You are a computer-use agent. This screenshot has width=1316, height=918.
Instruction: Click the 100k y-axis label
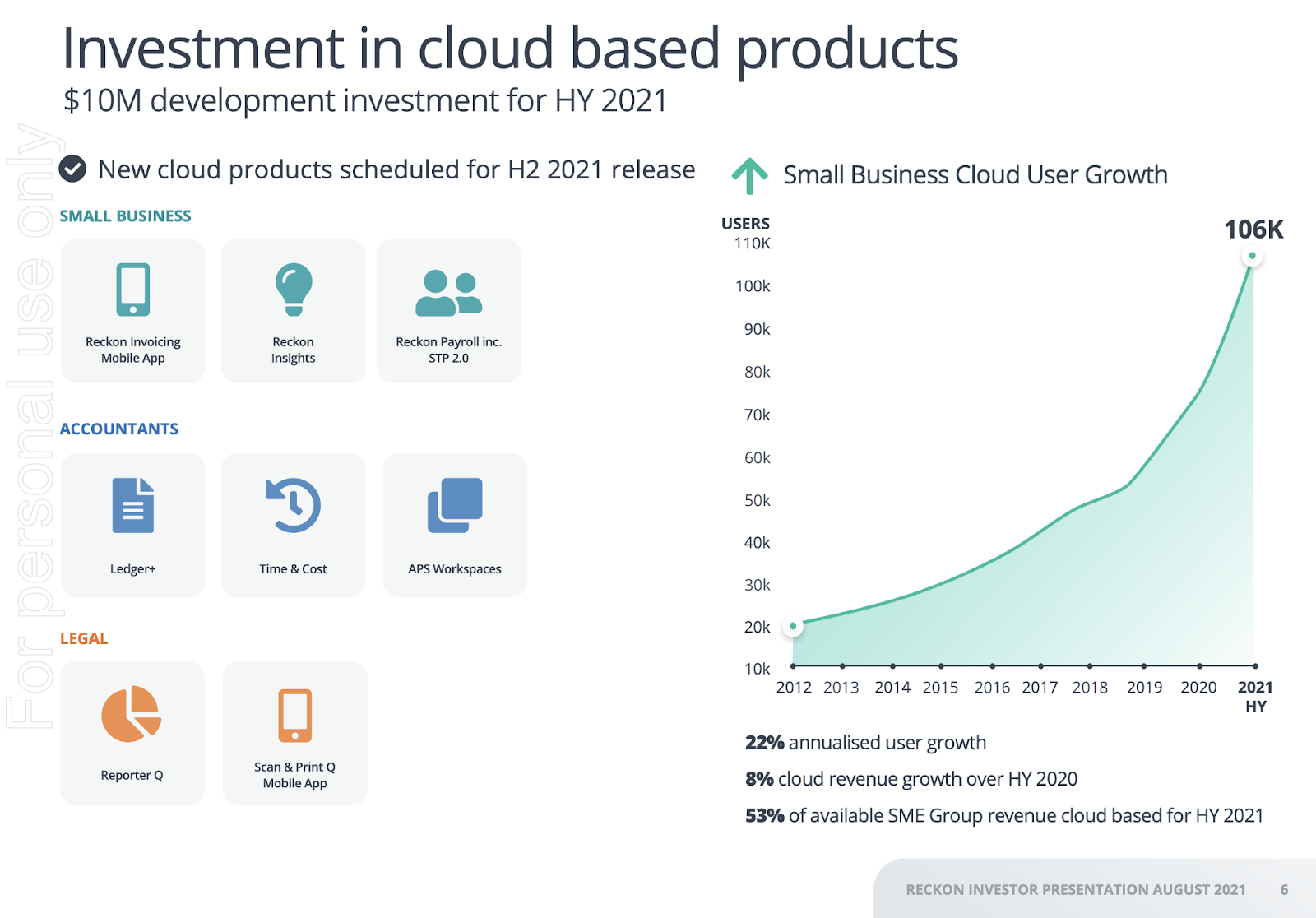[753, 286]
